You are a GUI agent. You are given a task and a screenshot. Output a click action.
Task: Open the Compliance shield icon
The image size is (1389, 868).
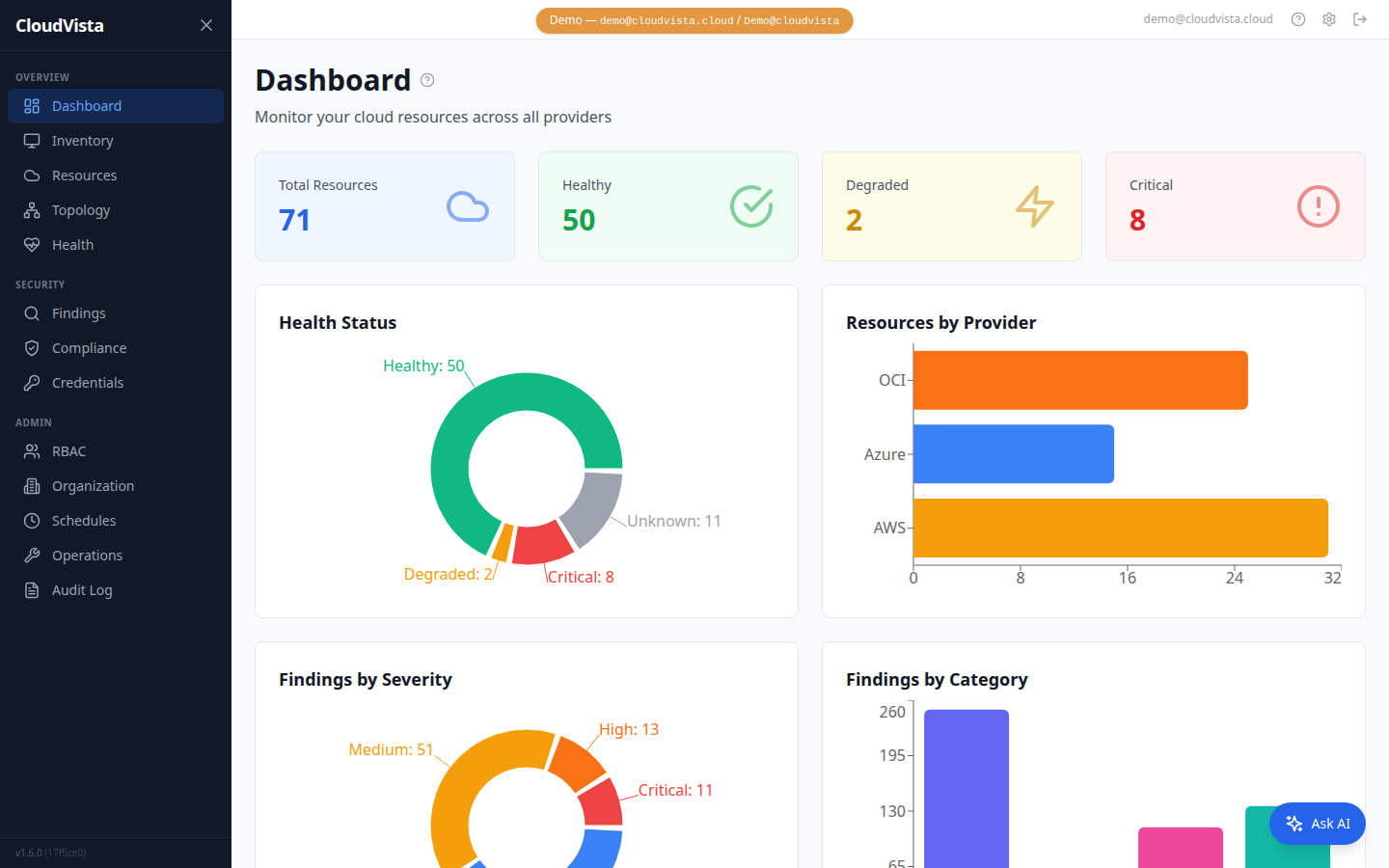33,347
